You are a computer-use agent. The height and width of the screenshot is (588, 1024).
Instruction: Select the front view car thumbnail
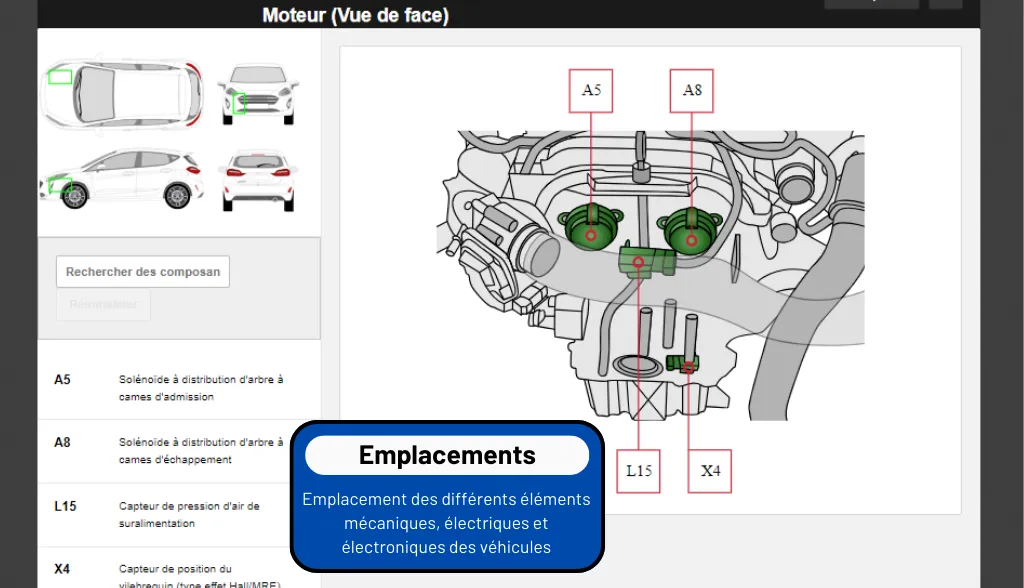coord(259,95)
